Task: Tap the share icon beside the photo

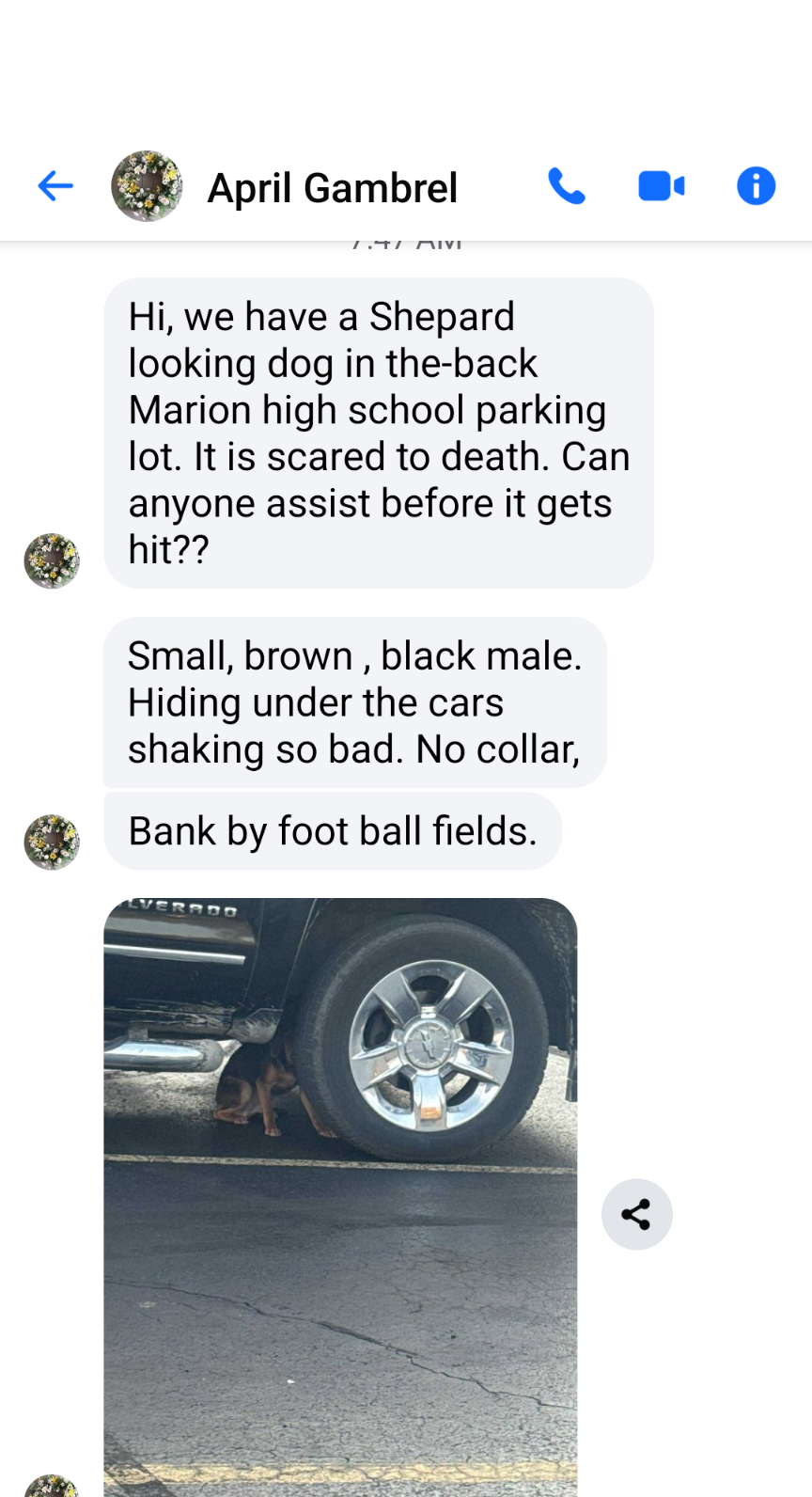Action: (x=637, y=1214)
